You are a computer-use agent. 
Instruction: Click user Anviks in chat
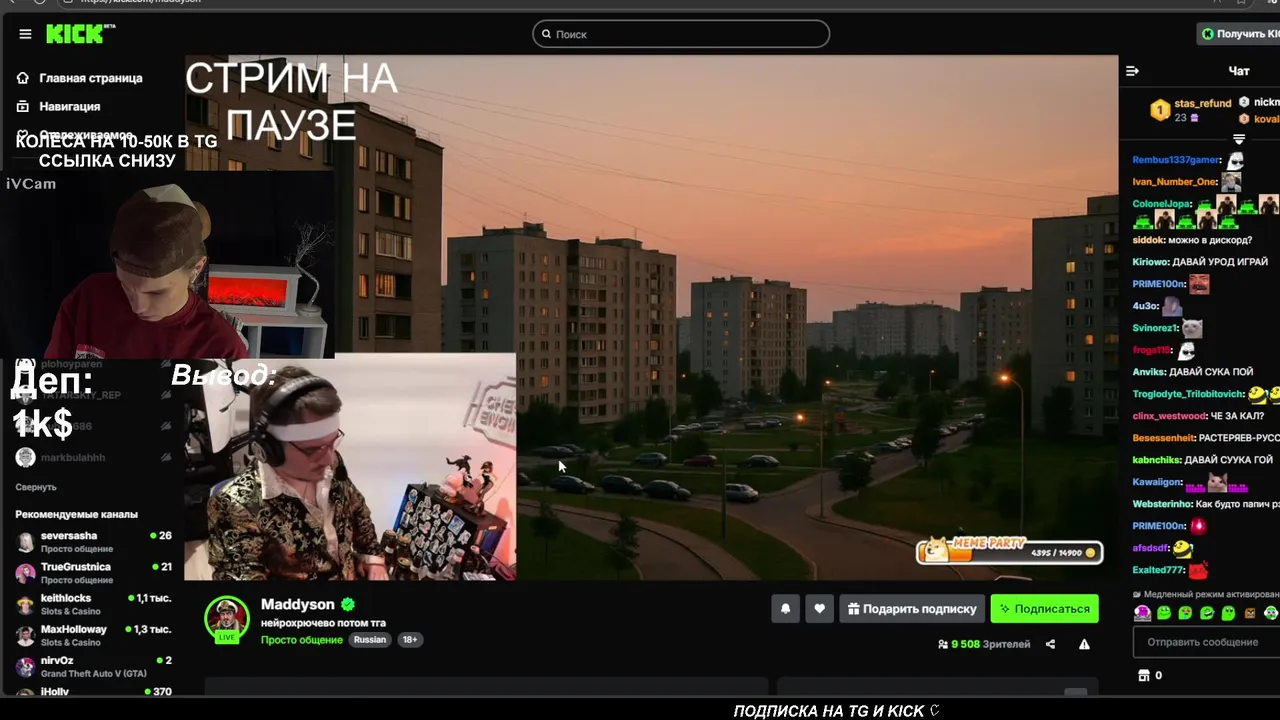1148,372
